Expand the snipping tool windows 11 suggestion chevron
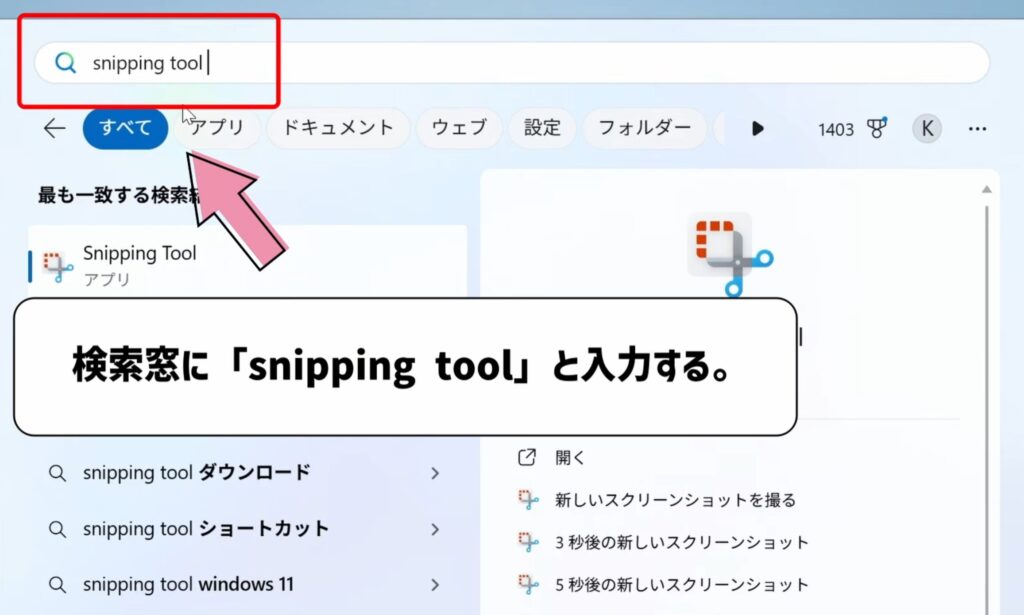The width and height of the screenshot is (1024, 615). (437, 584)
